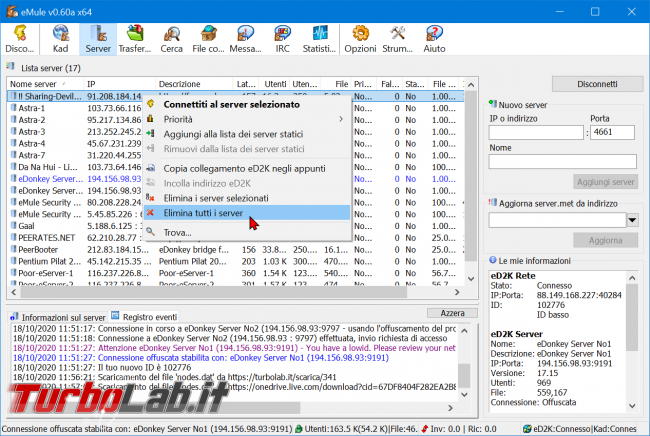Click the Aggiungi server button
The width and height of the screenshot is (650, 436).
(x=605, y=182)
